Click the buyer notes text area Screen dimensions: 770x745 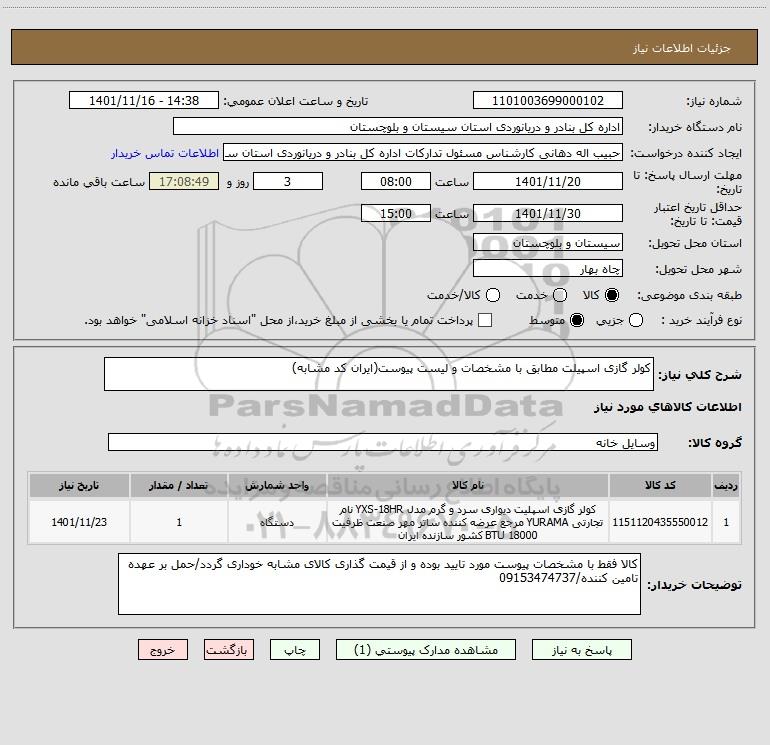click(379, 583)
